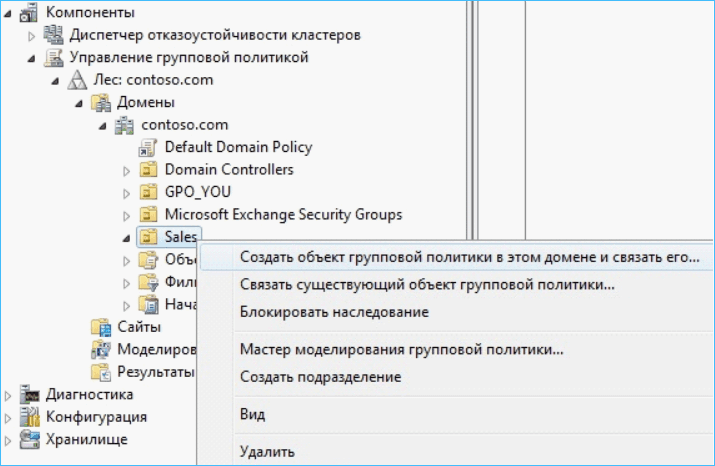The image size is (715, 466).
Task: Click the Failover Cluster Manager icon
Action: (53, 35)
